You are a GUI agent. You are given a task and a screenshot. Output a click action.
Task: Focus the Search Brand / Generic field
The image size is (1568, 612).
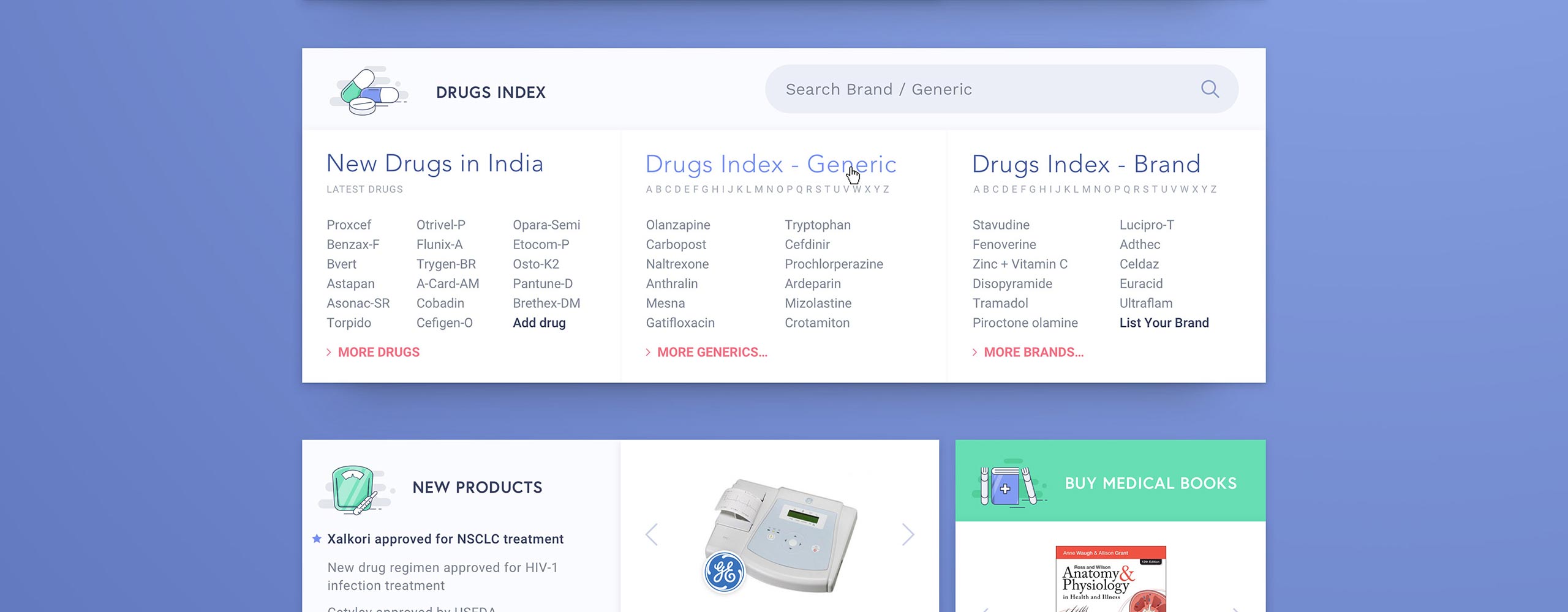[x=980, y=89]
